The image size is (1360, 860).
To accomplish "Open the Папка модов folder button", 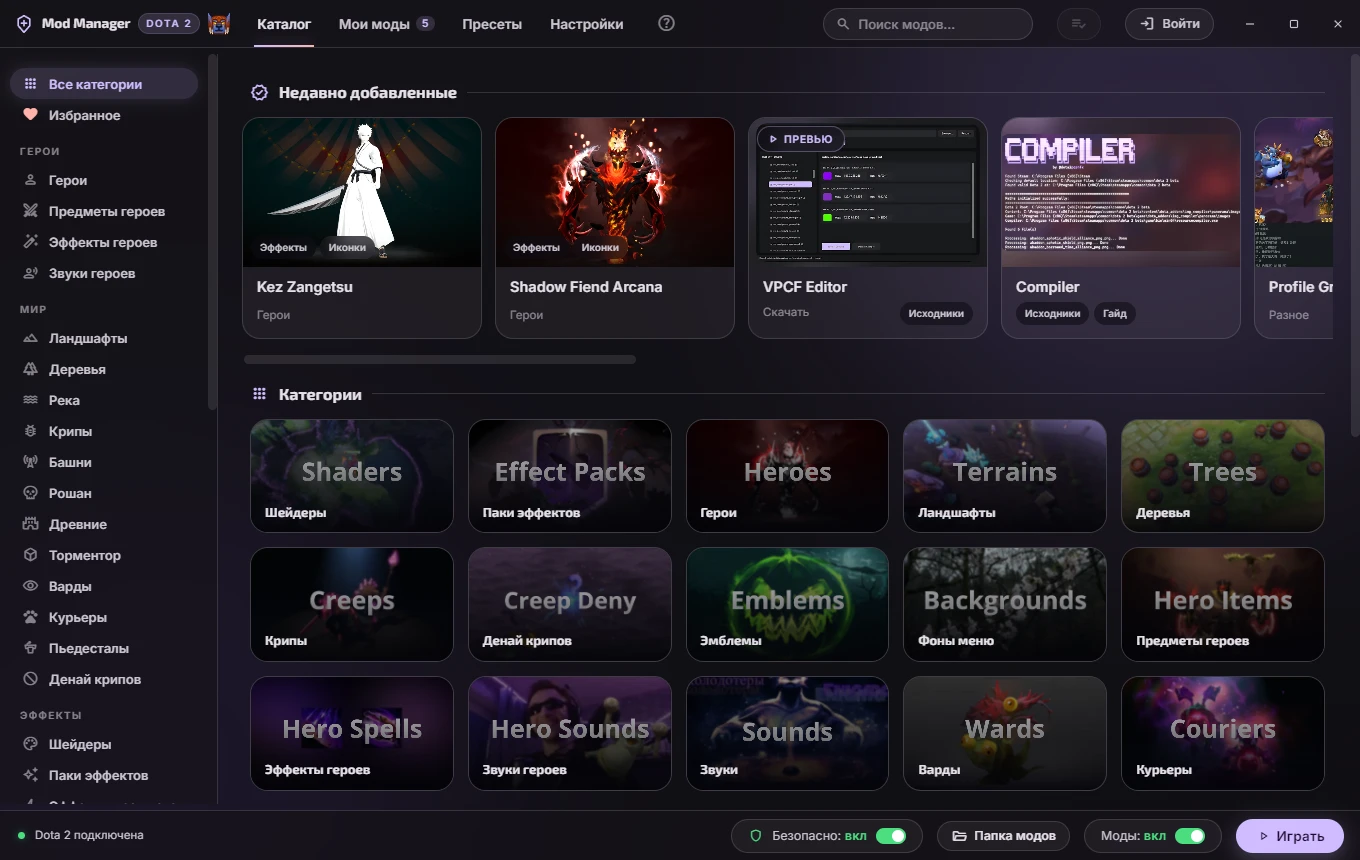I will click(x=1003, y=836).
